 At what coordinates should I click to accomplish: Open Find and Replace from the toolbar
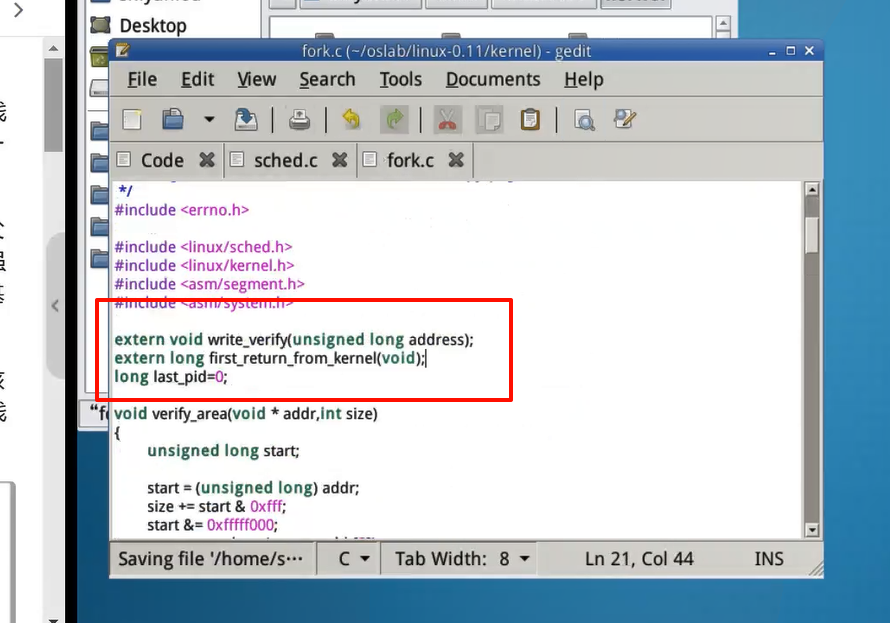click(x=626, y=120)
